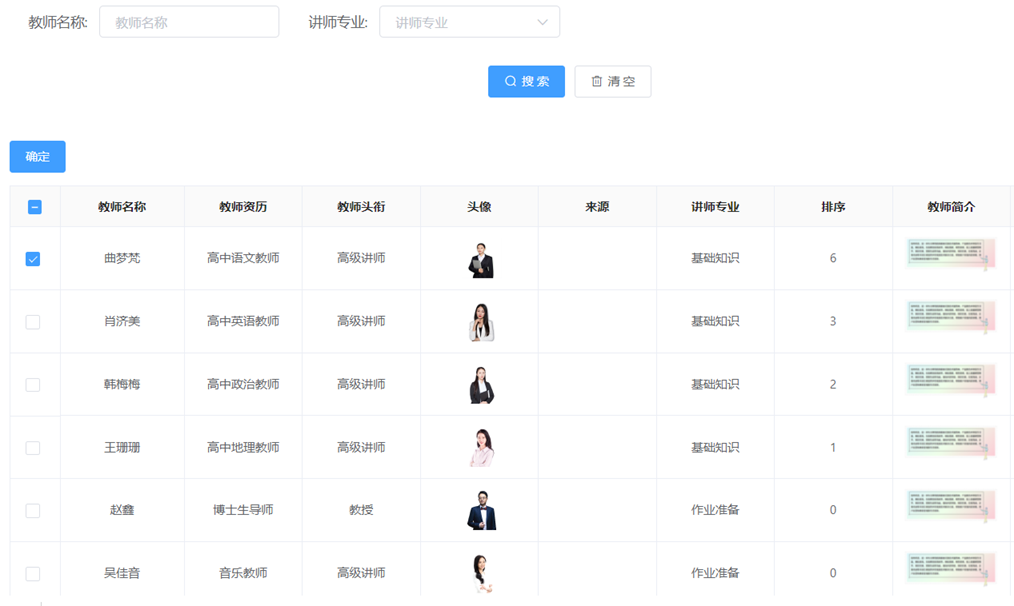Check the checkbox for 韩梅梅
The width and height of the screenshot is (1014, 606).
point(34,383)
